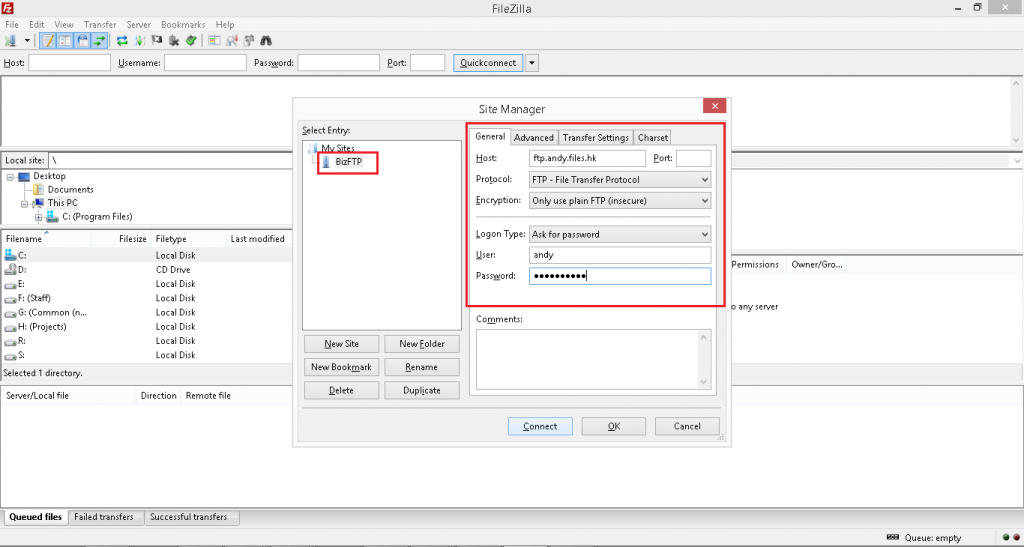Image resolution: width=1024 pixels, height=547 pixels.
Task: Select the R: drive icon
Action: pos(10,341)
